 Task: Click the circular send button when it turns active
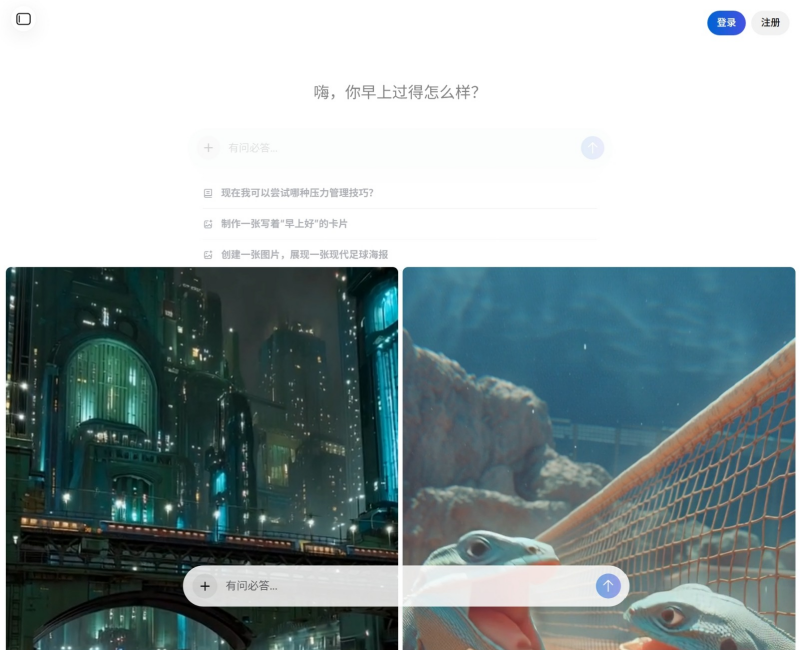point(592,147)
